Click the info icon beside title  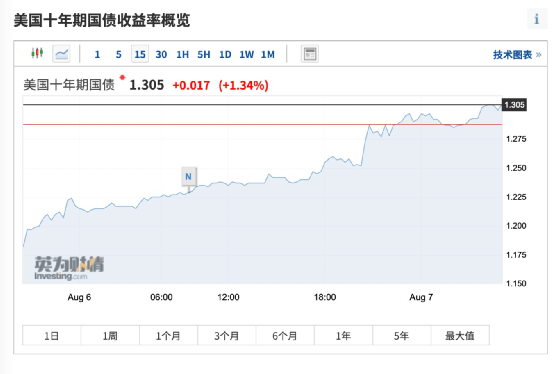(x=537, y=19)
